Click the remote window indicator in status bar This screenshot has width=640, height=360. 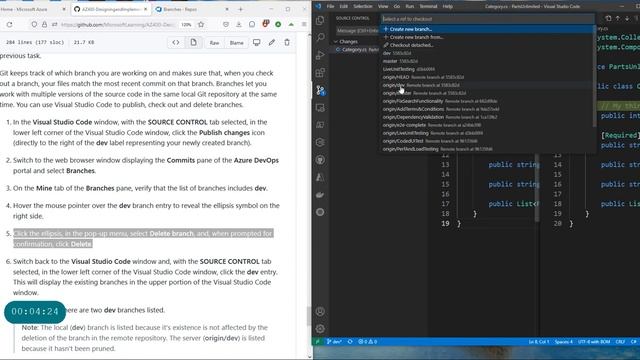tap(318, 342)
